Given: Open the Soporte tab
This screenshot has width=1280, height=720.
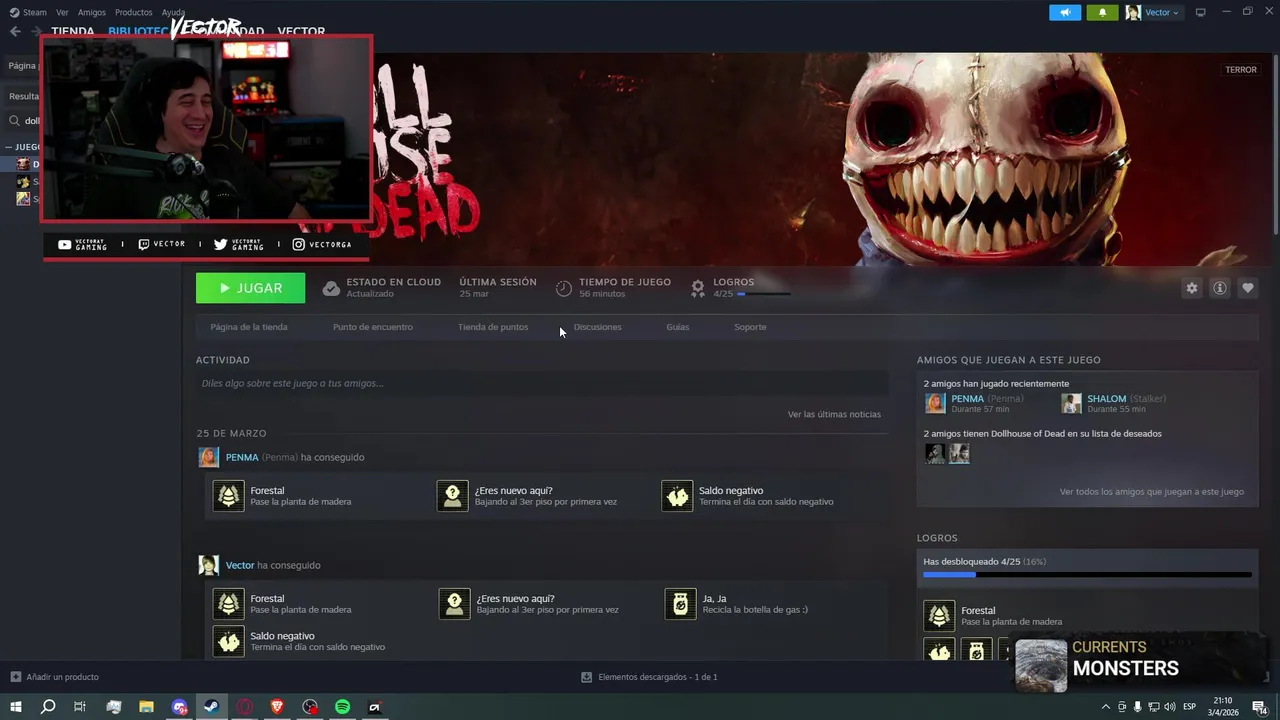Looking at the screenshot, I should click(x=750, y=327).
